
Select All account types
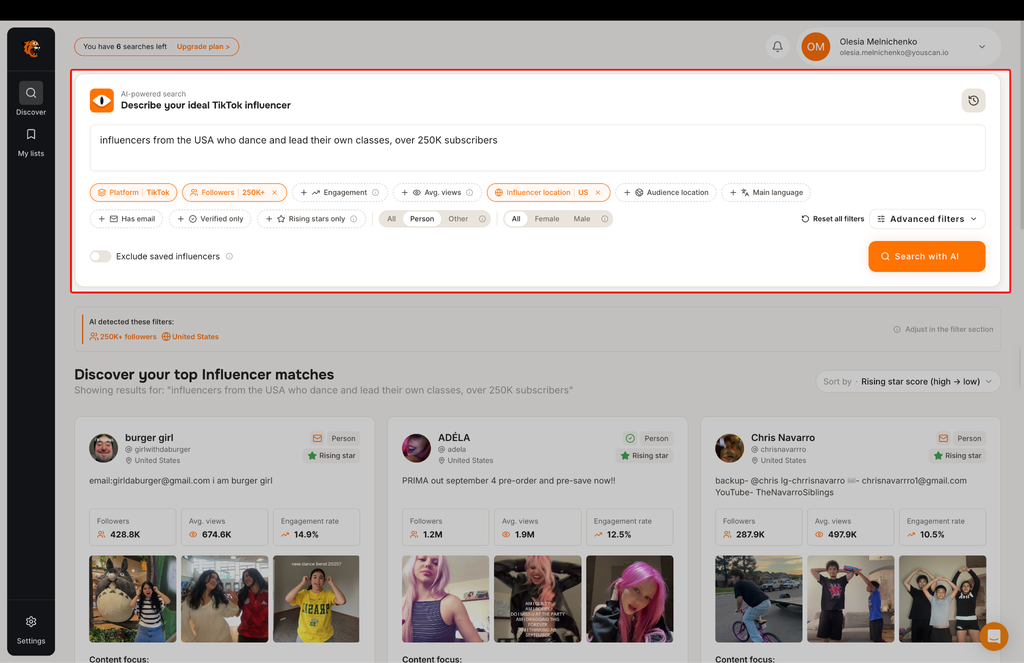click(391, 219)
